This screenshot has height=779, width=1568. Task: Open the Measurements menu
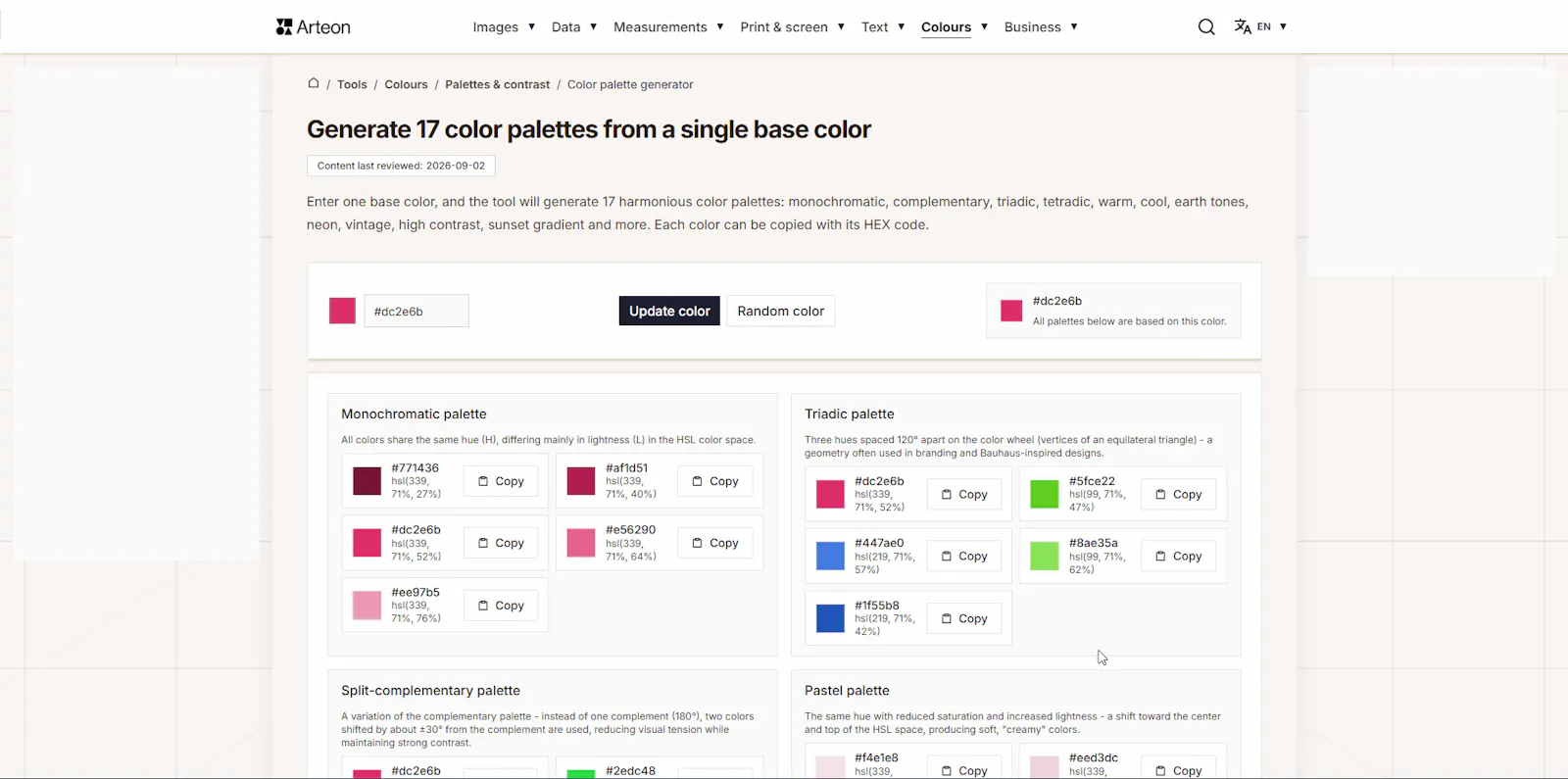(x=661, y=26)
